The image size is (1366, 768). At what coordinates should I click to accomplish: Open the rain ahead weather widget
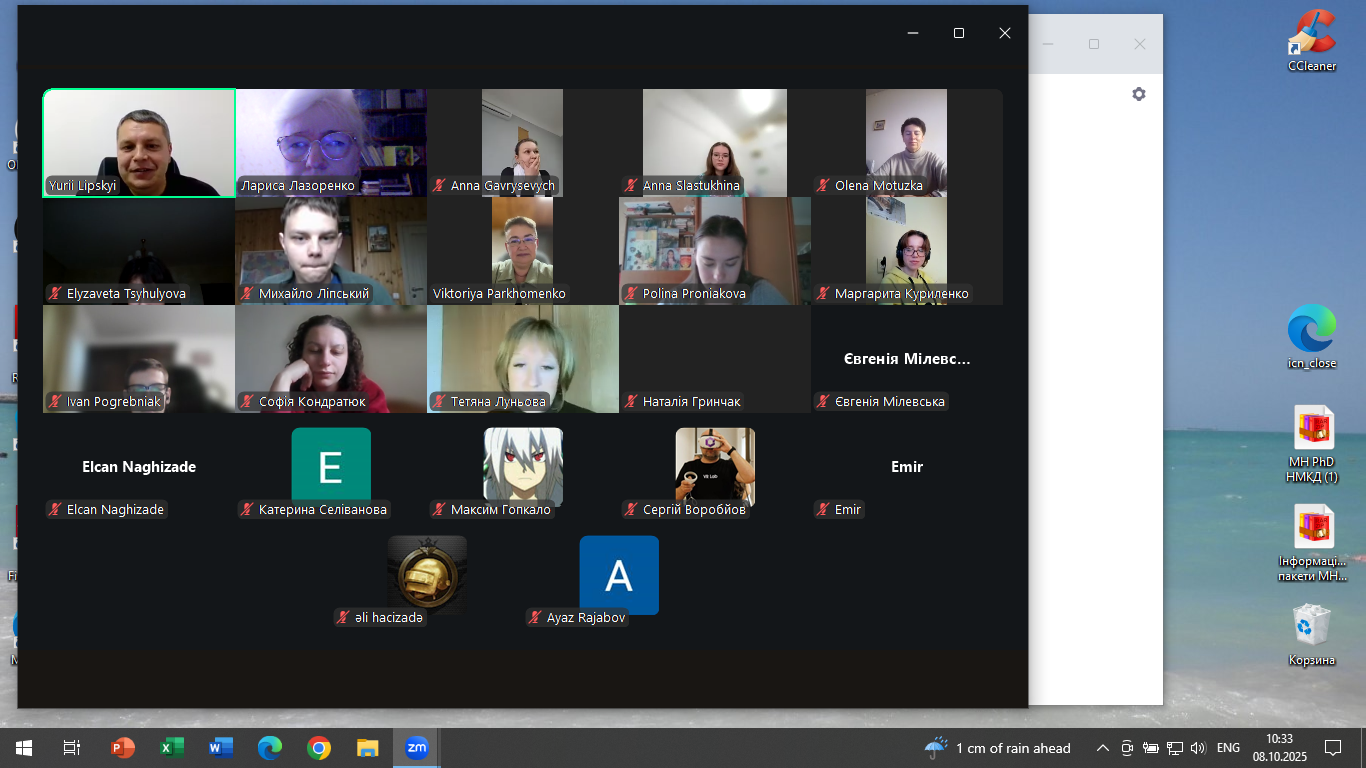click(998, 748)
